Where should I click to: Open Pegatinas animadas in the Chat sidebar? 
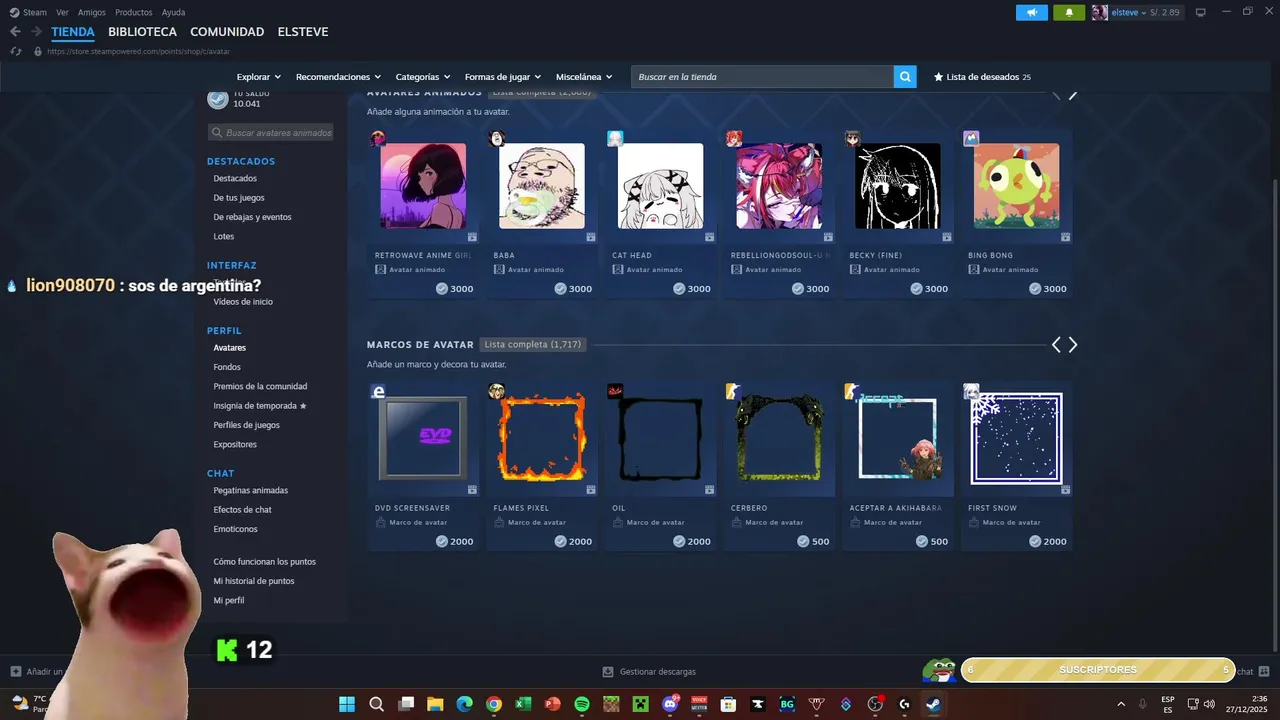click(x=251, y=490)
